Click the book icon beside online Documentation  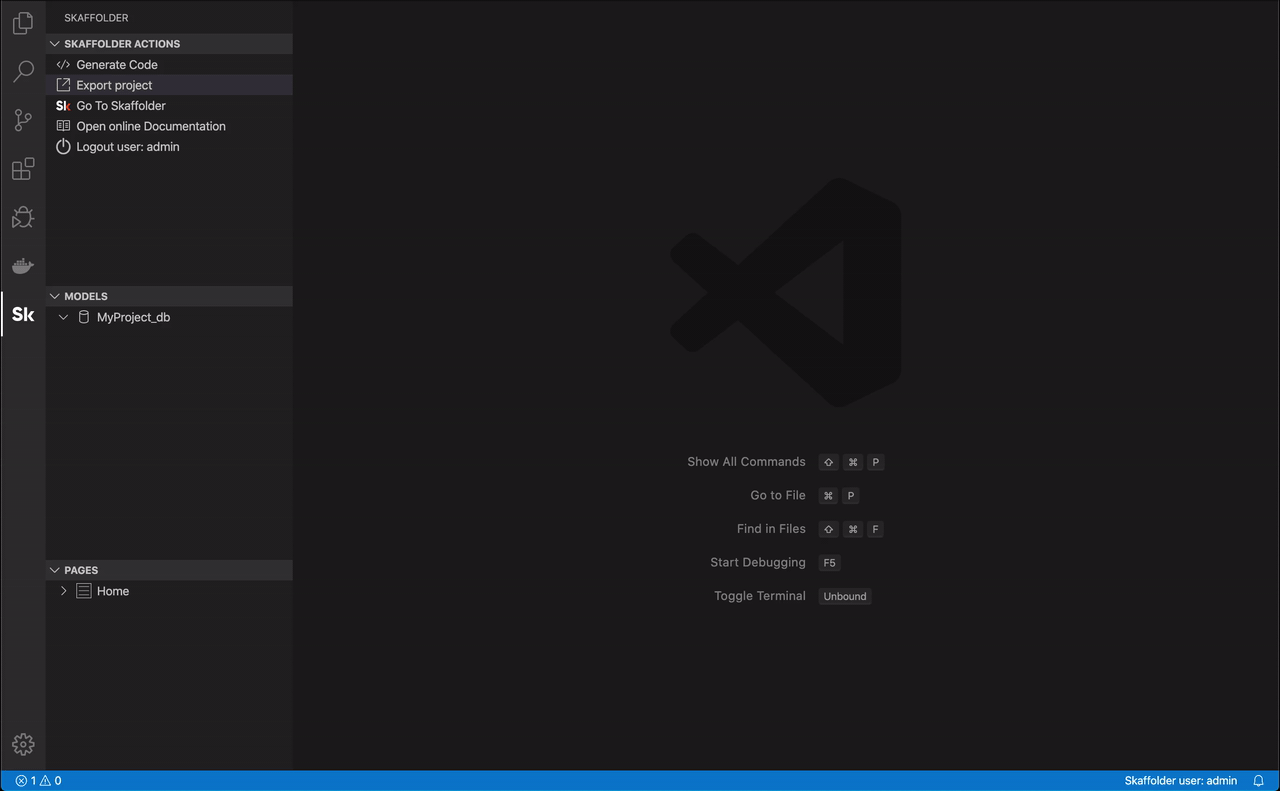tap(63, 126)
